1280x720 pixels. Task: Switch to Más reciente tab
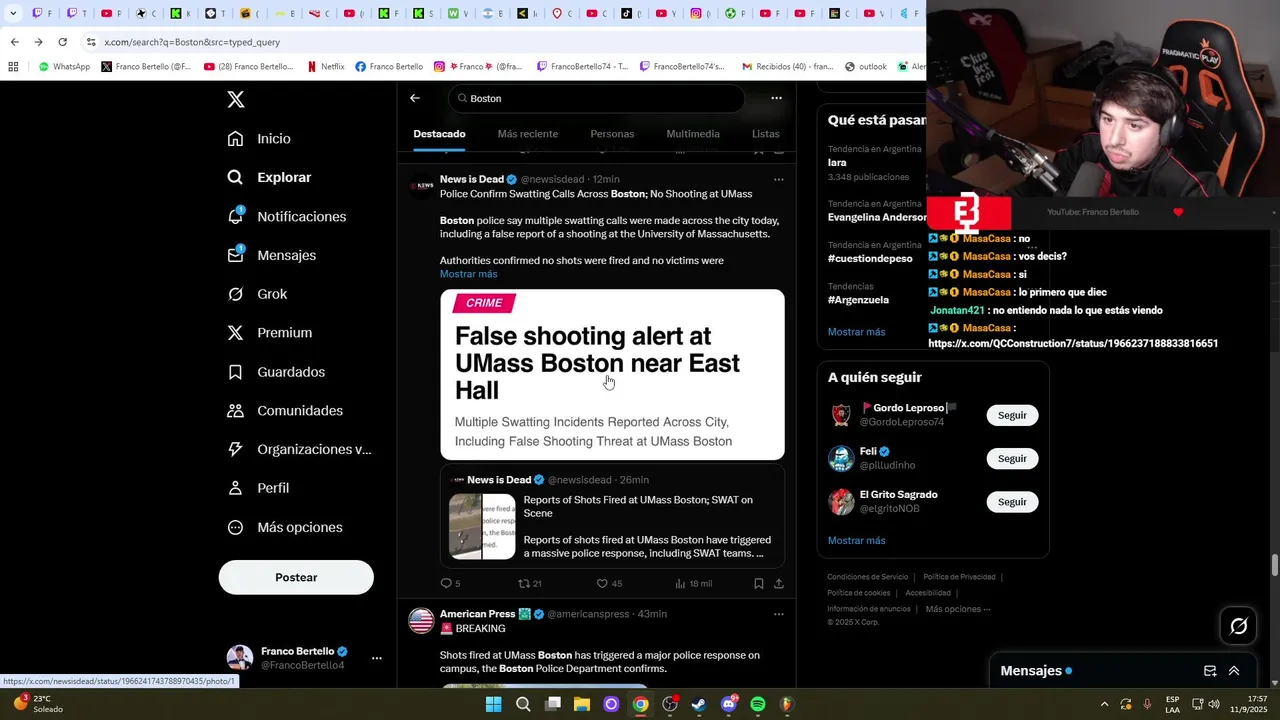(x=528, y=134)
